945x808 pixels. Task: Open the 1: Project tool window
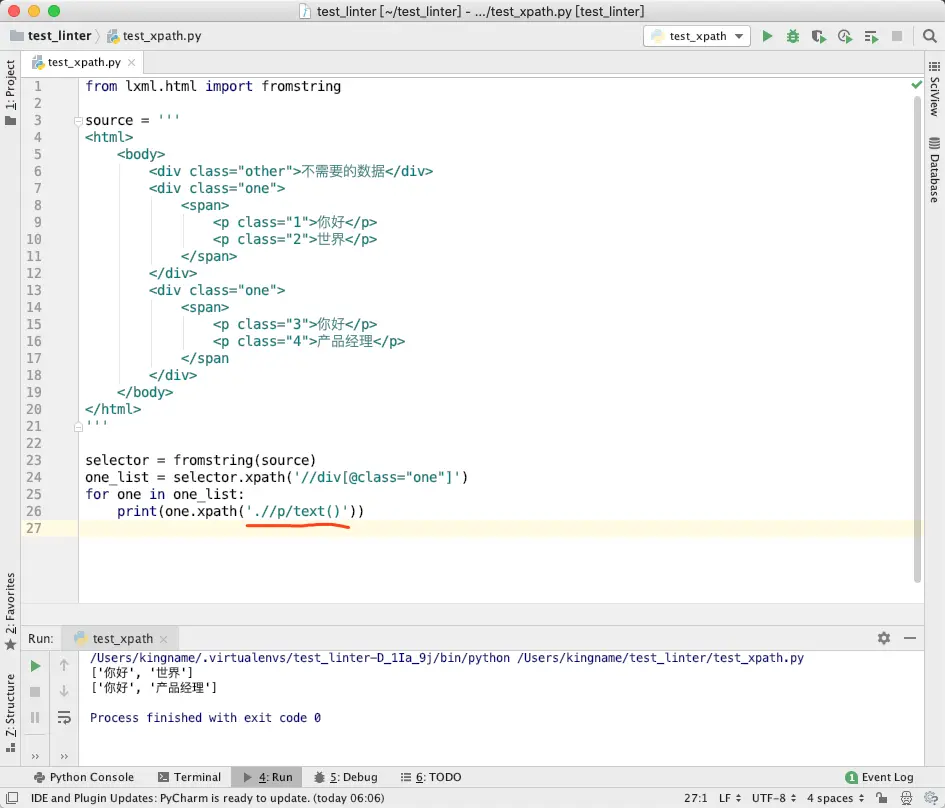(10, 85)
